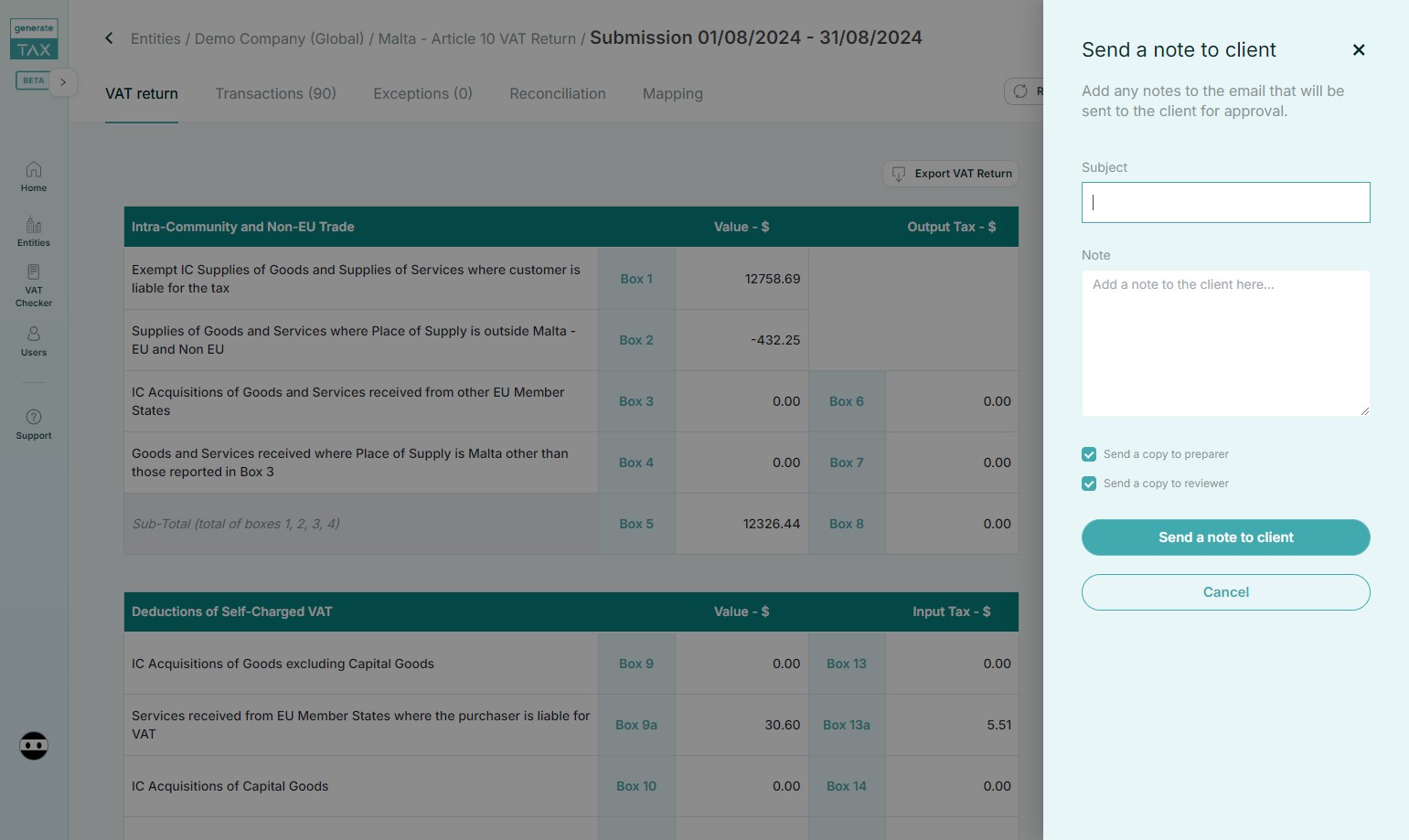This screenshot has height=840, width=1409.
Task: Click into the Note text area
Action: pos(1225,343)
